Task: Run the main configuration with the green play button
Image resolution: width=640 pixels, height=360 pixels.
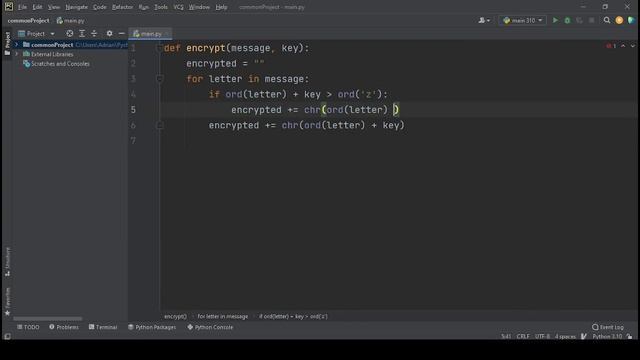Action: click(555, 20)
